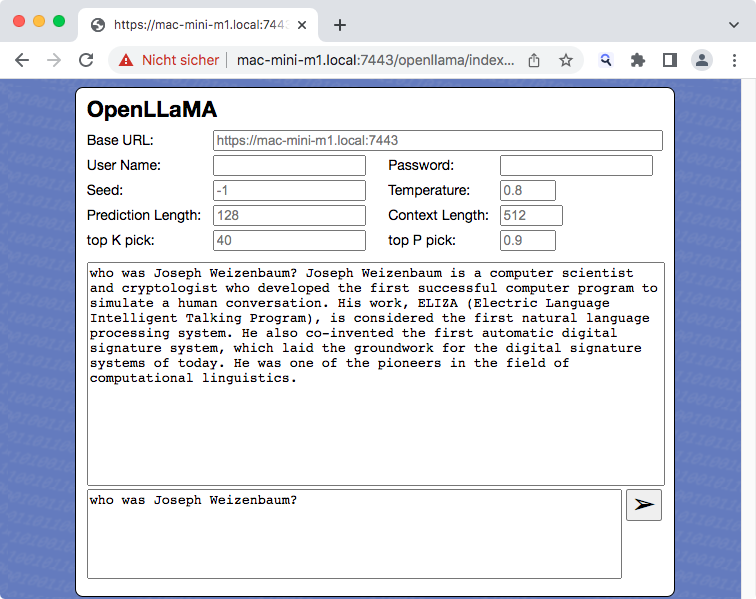Click the 'Seed:' label
756x599 pixels.
click(105, 191)
